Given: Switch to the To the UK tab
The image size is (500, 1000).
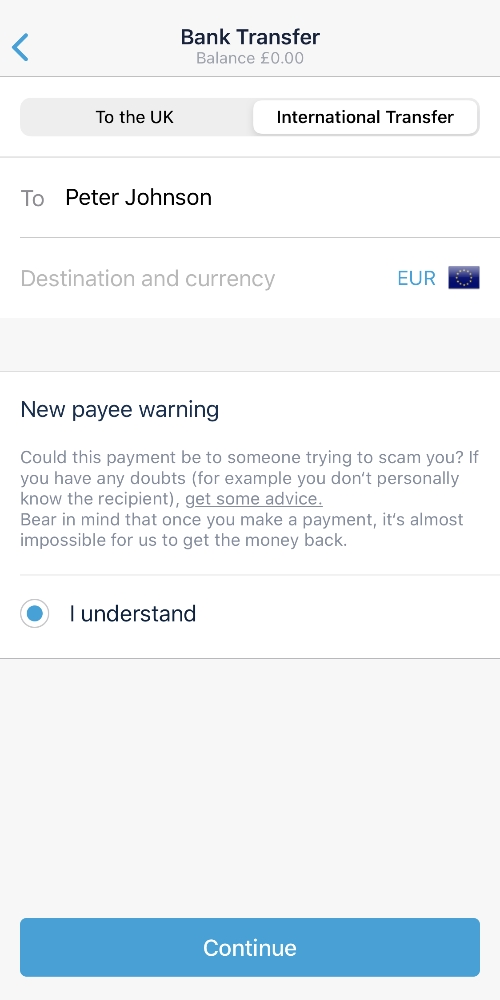Looking at the screenshot, I should (x=135, y=117).
